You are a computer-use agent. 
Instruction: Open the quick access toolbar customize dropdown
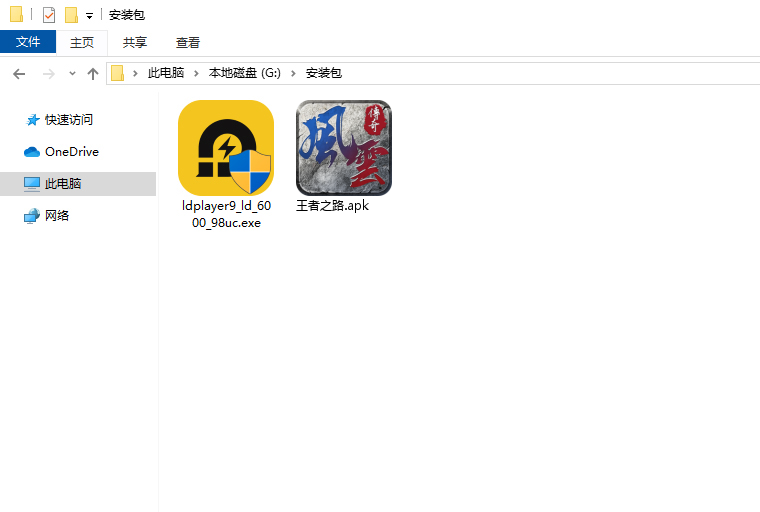tap(89, 16)
